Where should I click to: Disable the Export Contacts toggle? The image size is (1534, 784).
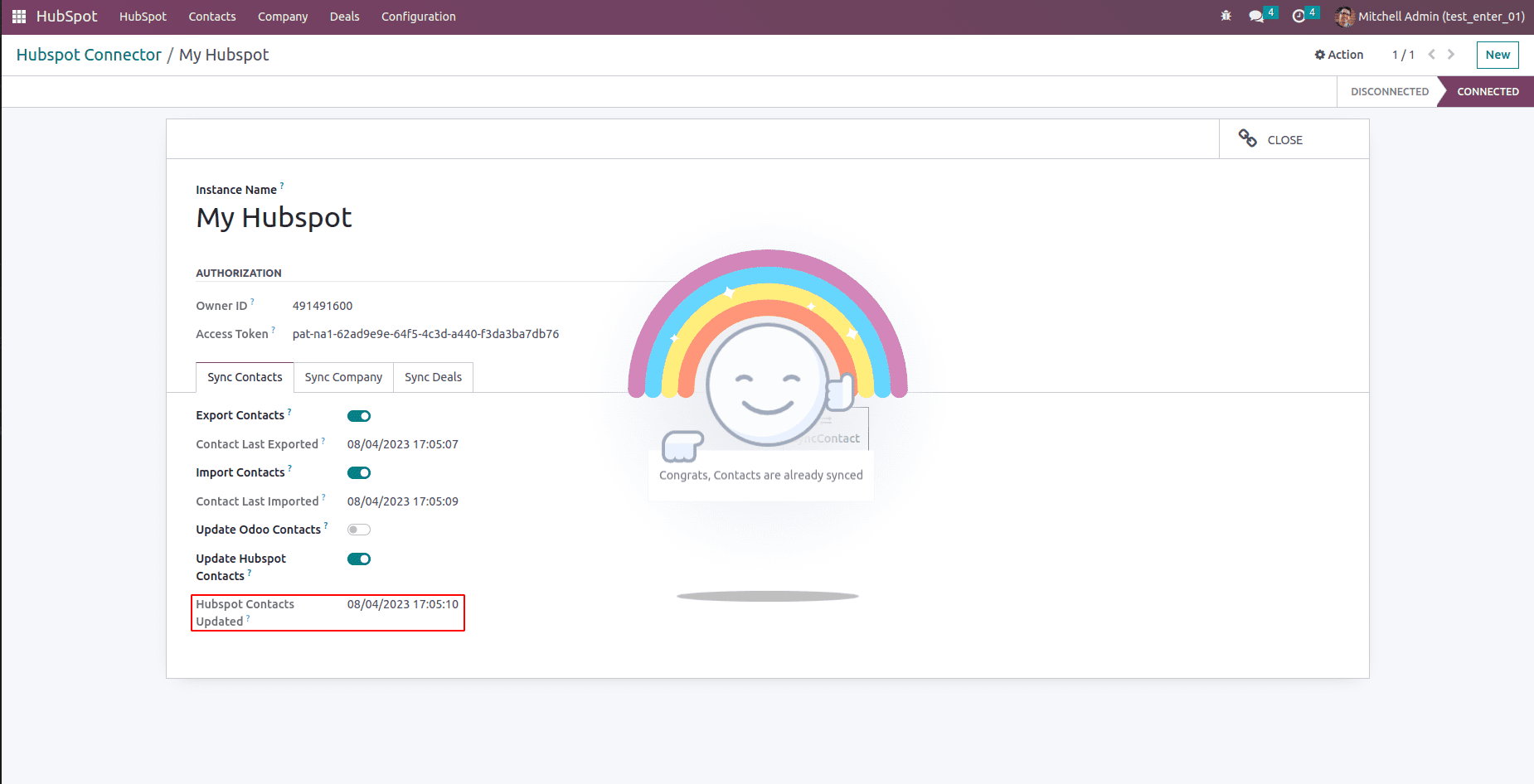pyautogui.click(x=359, y=416)
